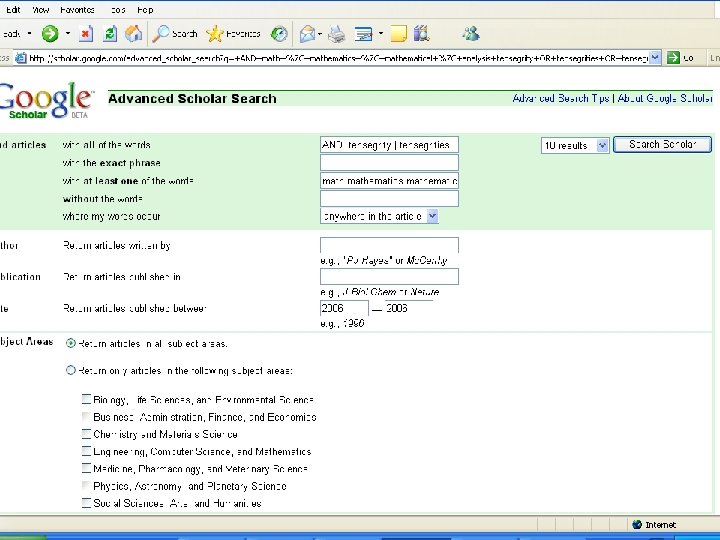
Task: Click the Internet zone globe icon
Action: pyautogui.click(x=637, y=524)
